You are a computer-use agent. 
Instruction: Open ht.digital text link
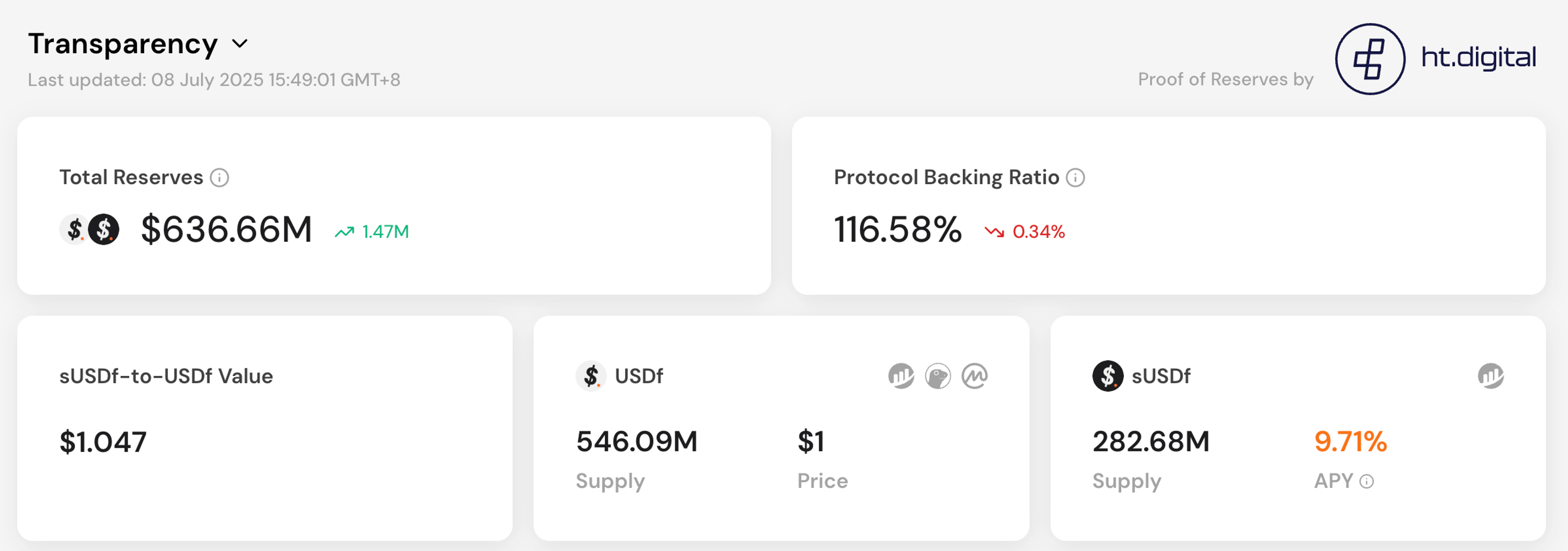1479,57
